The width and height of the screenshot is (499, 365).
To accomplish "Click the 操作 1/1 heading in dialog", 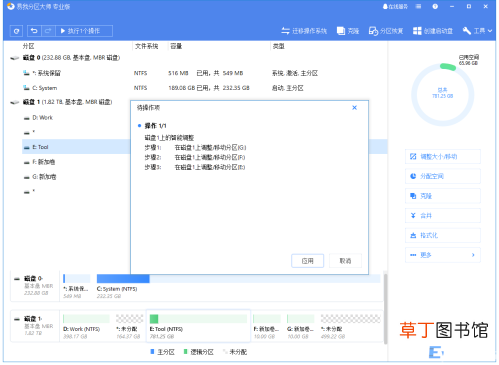I will 155,126.
